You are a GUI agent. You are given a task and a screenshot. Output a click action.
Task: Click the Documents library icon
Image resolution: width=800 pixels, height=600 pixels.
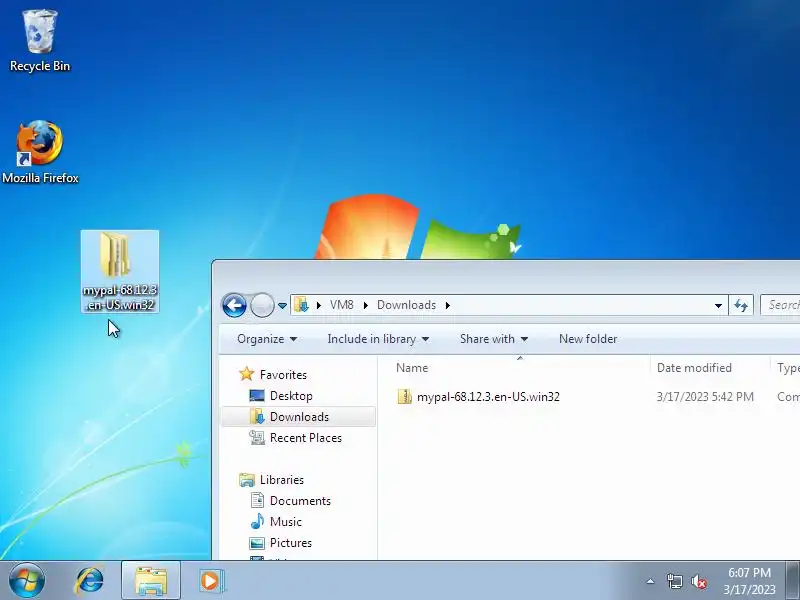(257, 500)
